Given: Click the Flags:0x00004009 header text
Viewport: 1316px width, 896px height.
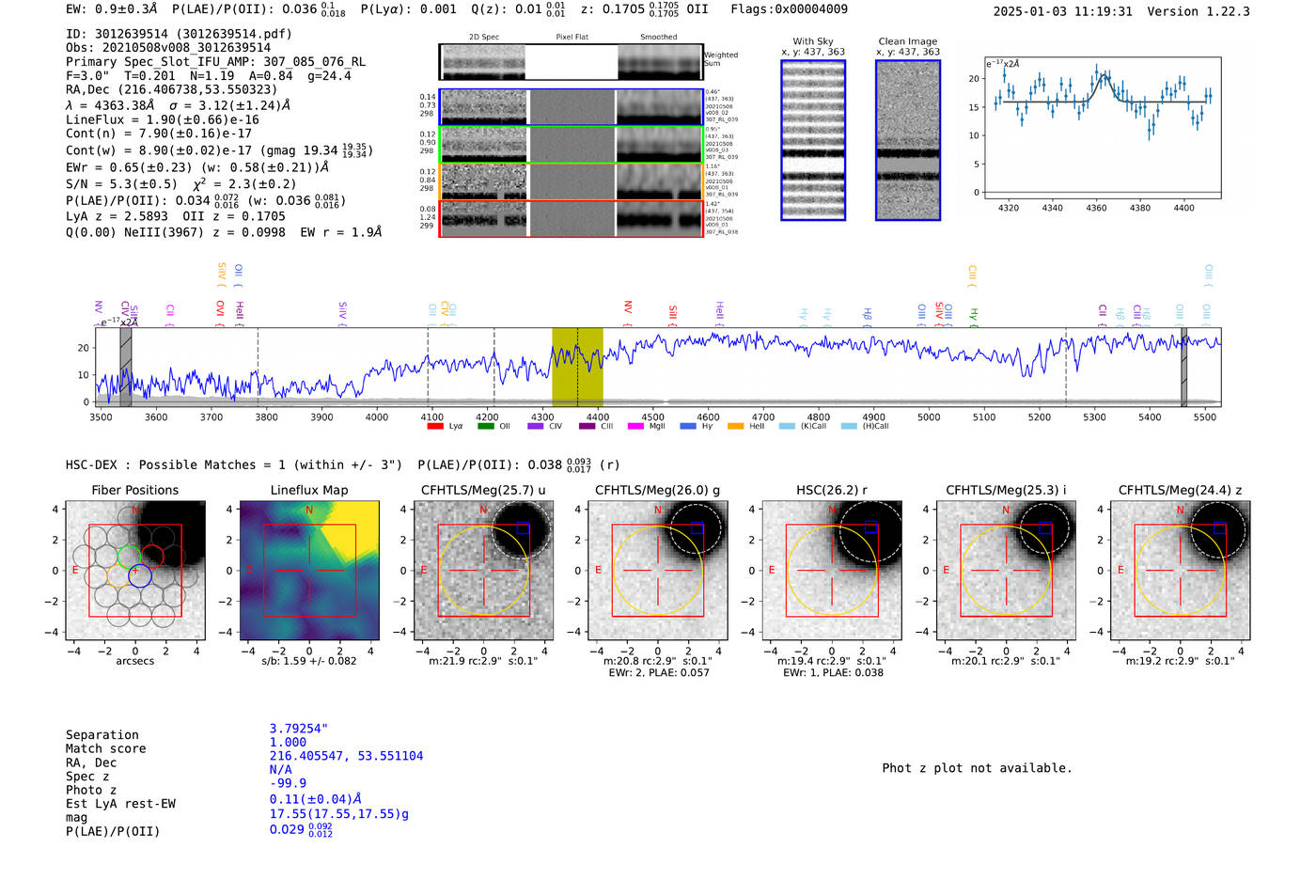Looking at the screenshot, I should 789,9.
